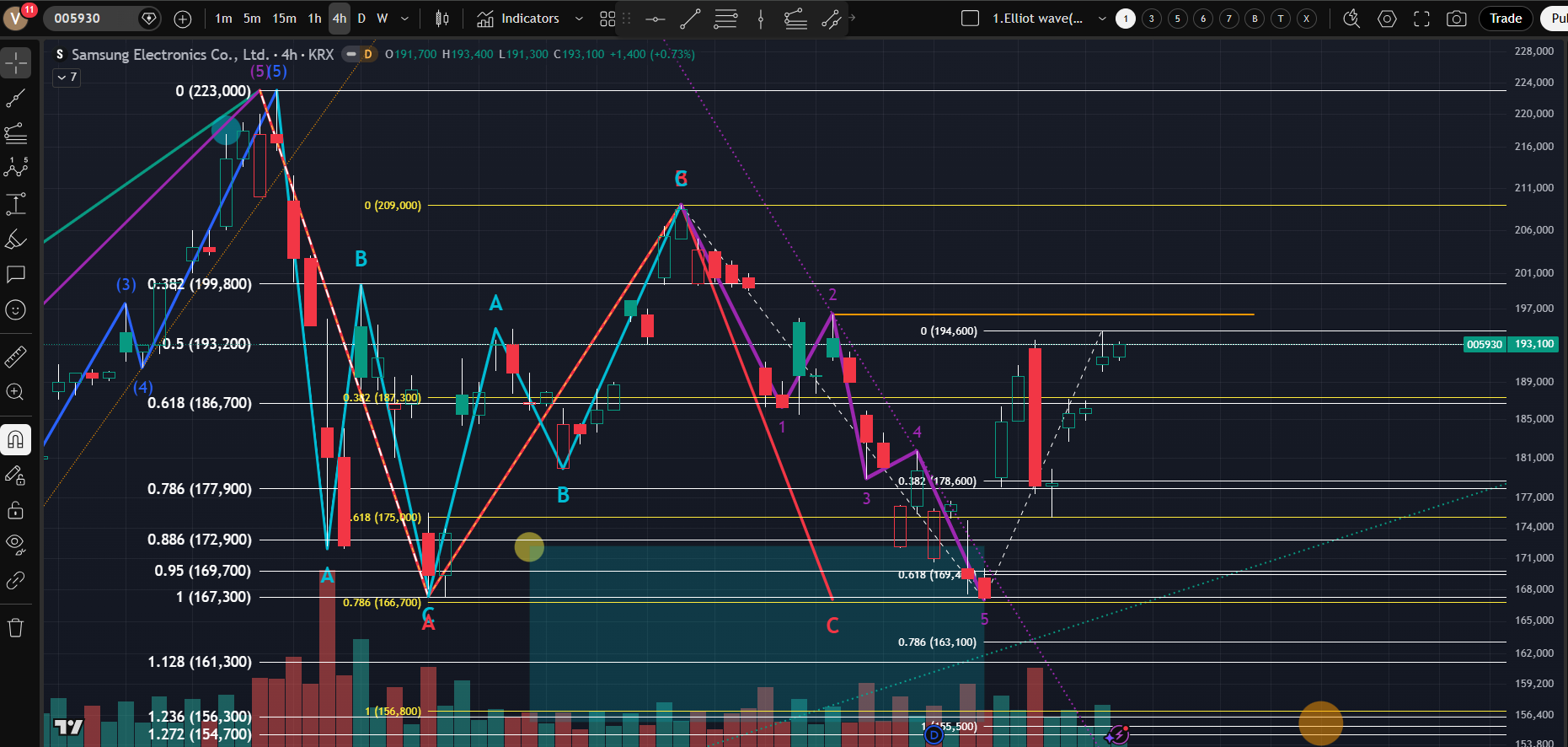The image size is (1568, 747).
Task: Open the Fibonacci retracement tools
Action: [x=15, y=133]
